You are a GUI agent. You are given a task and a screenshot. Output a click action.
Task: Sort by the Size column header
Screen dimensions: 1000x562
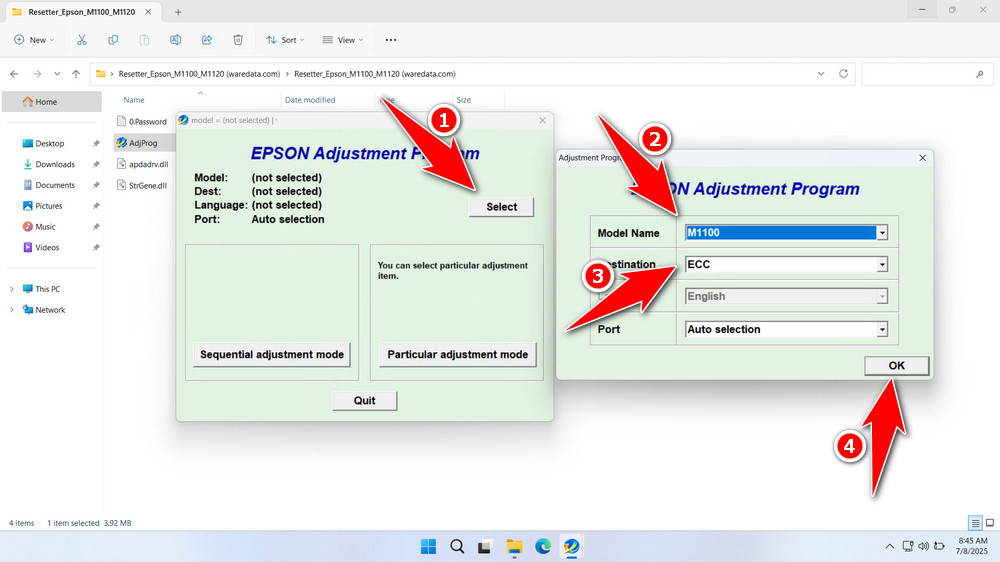point(464,100)
